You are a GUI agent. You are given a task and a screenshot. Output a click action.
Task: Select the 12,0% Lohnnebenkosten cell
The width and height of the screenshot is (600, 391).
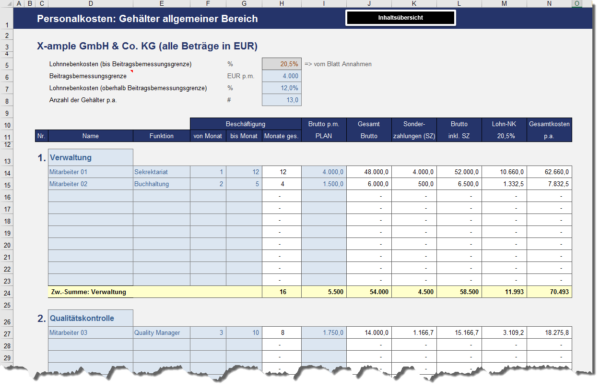point(282,88)
